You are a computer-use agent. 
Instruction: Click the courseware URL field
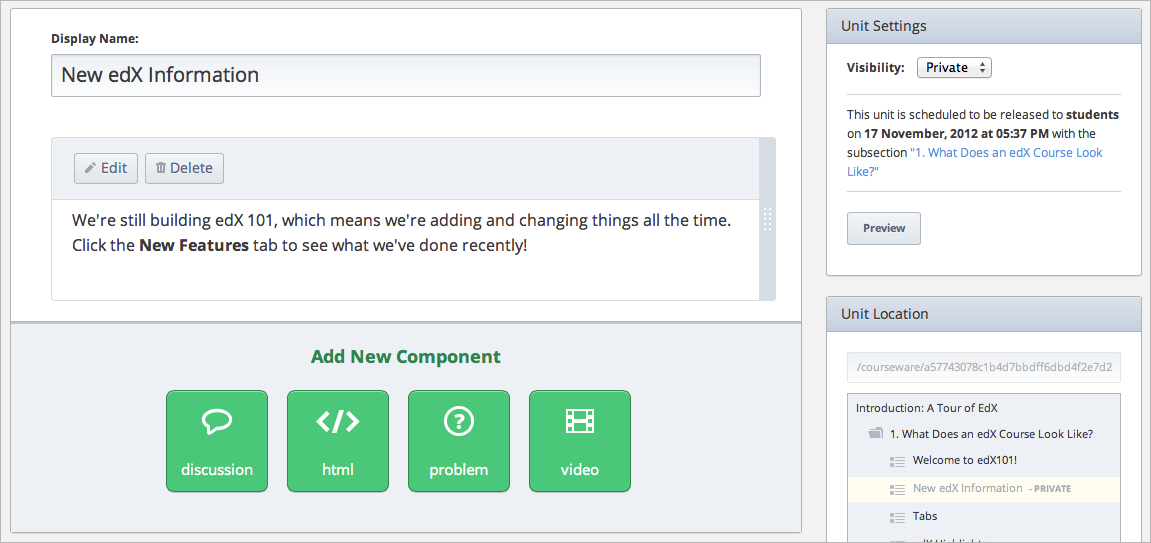(984, 367)
